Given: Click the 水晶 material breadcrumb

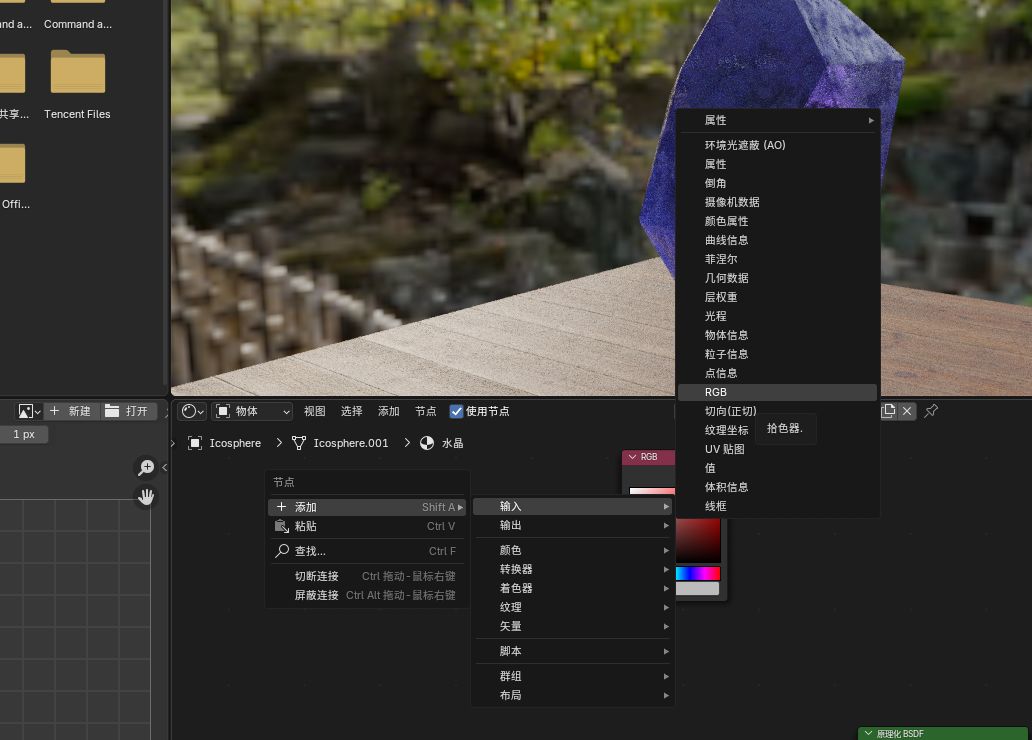Looking at the screenshot, I should click(442, 444).
